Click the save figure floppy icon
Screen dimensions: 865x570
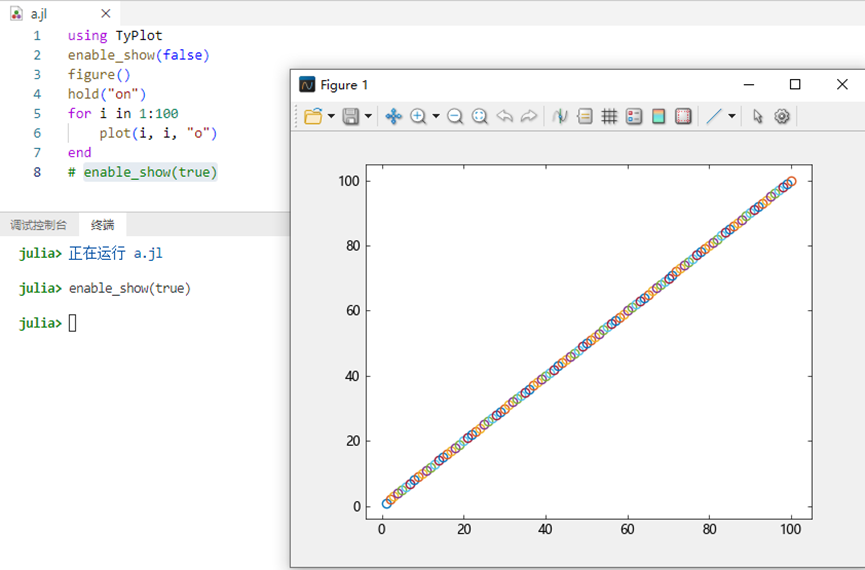[351, 116]
